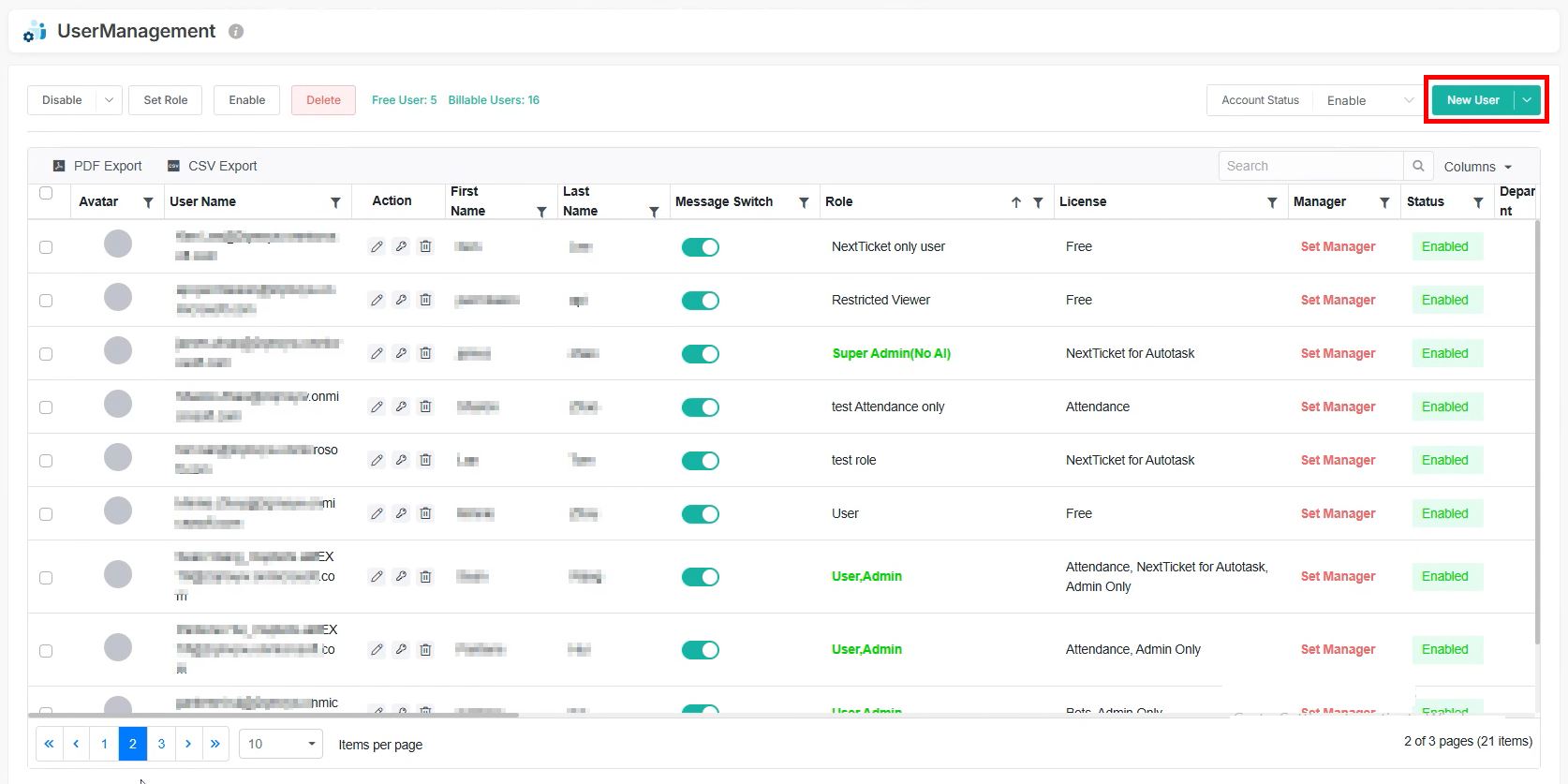This screenshot has width=1568, height=784.
Task: Click the sort arrow on Role column
Action: pyautogui.click(x=1016, y=202)
